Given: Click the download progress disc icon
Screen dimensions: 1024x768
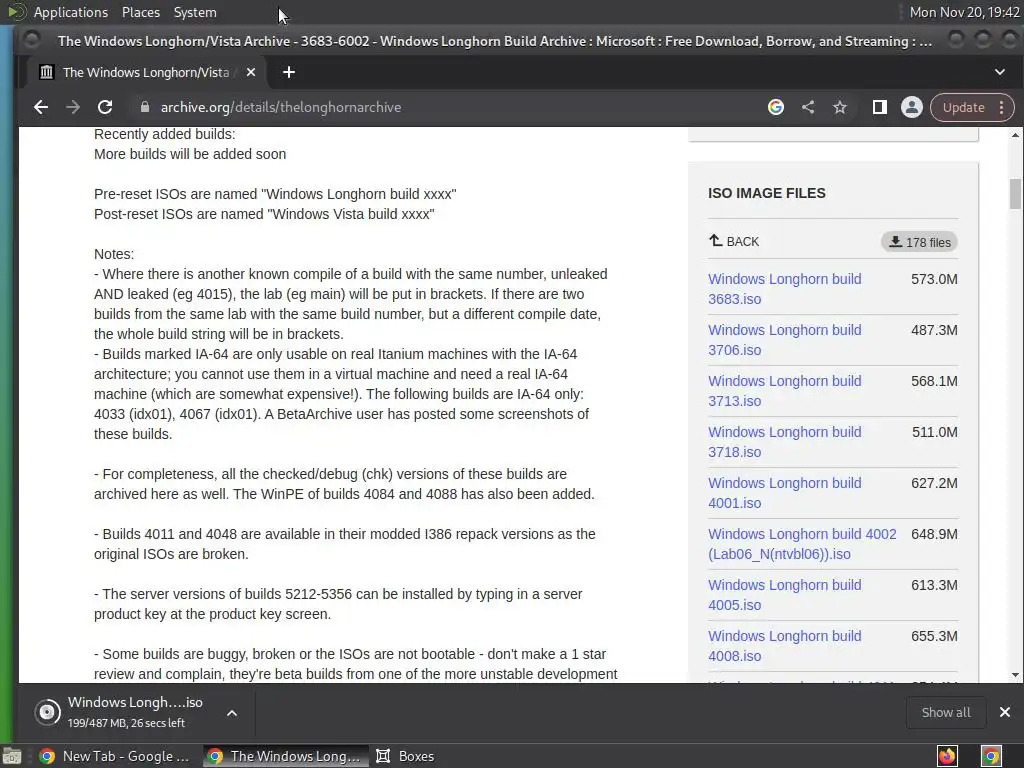Looking at the screenshot, I should click(x=48, y=711).
